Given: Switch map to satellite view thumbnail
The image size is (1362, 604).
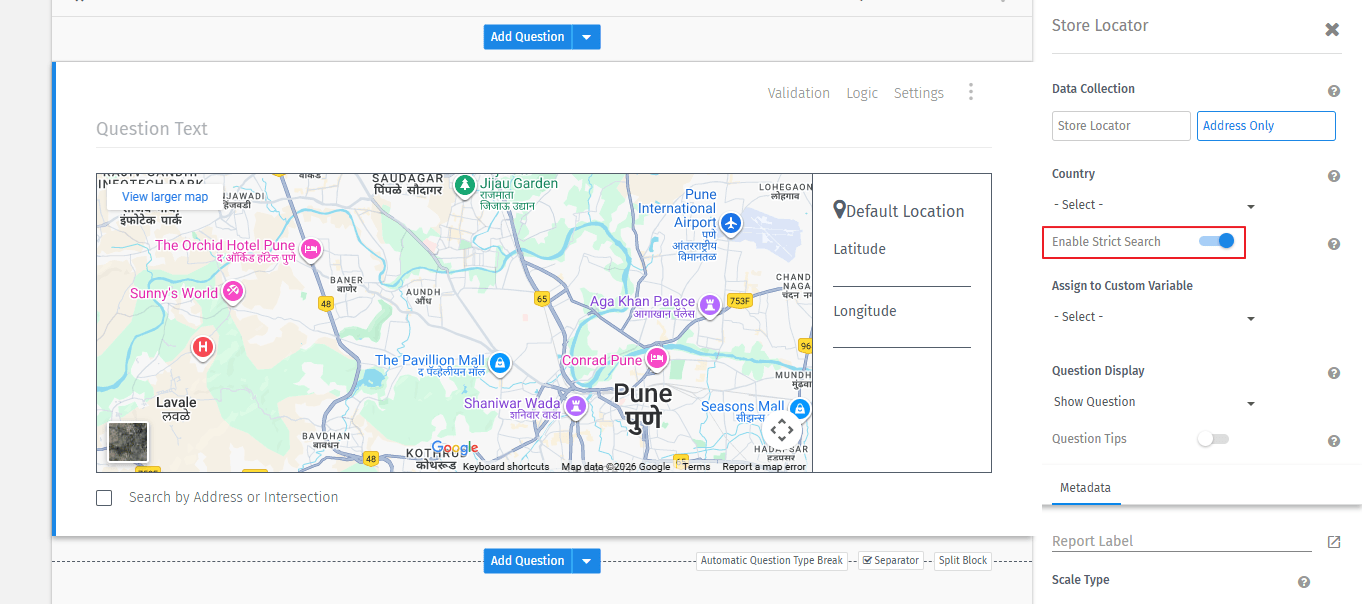Looking at the screenshot, I should point(128,442).
